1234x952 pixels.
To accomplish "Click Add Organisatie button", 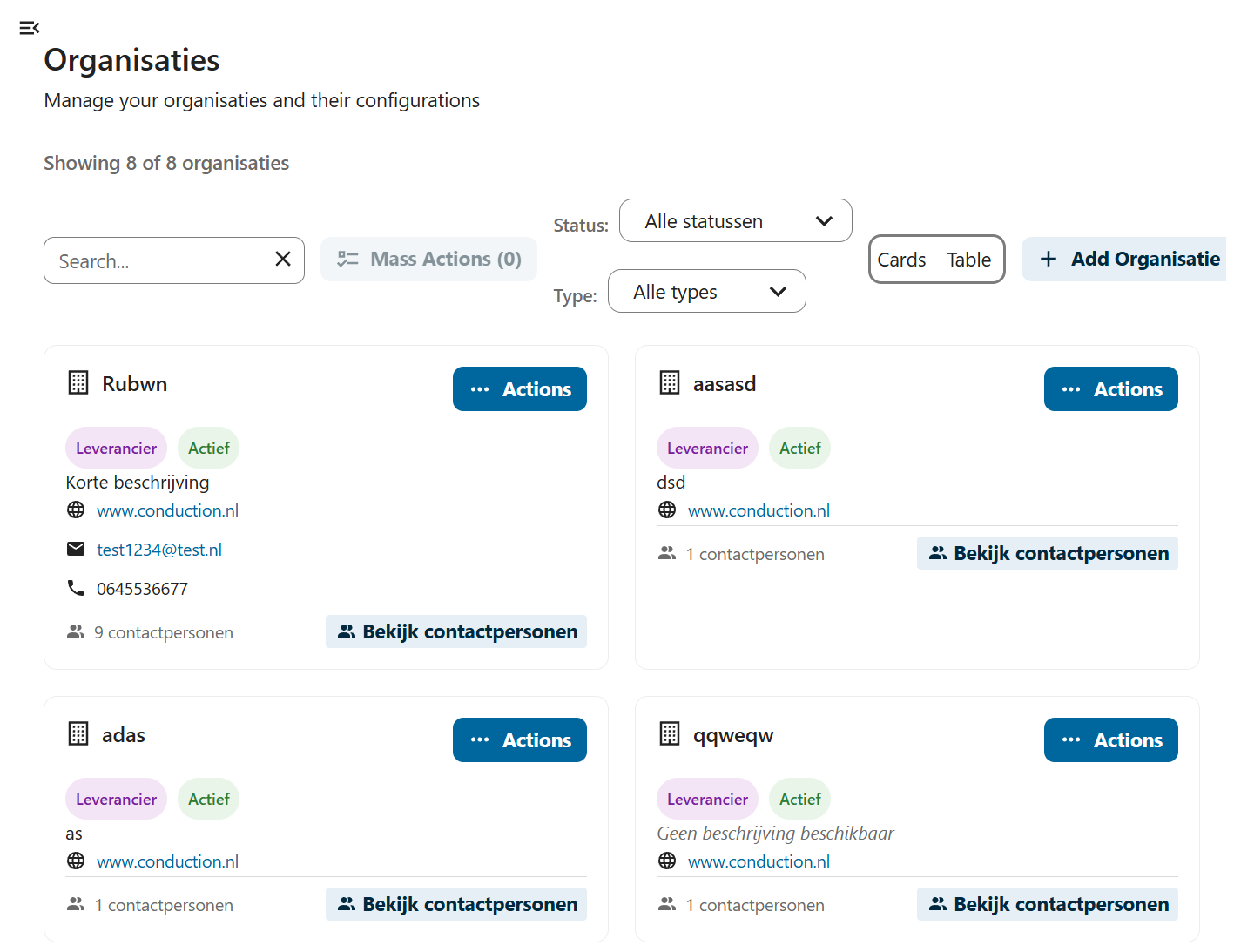I will click(x=1129, y=260).
